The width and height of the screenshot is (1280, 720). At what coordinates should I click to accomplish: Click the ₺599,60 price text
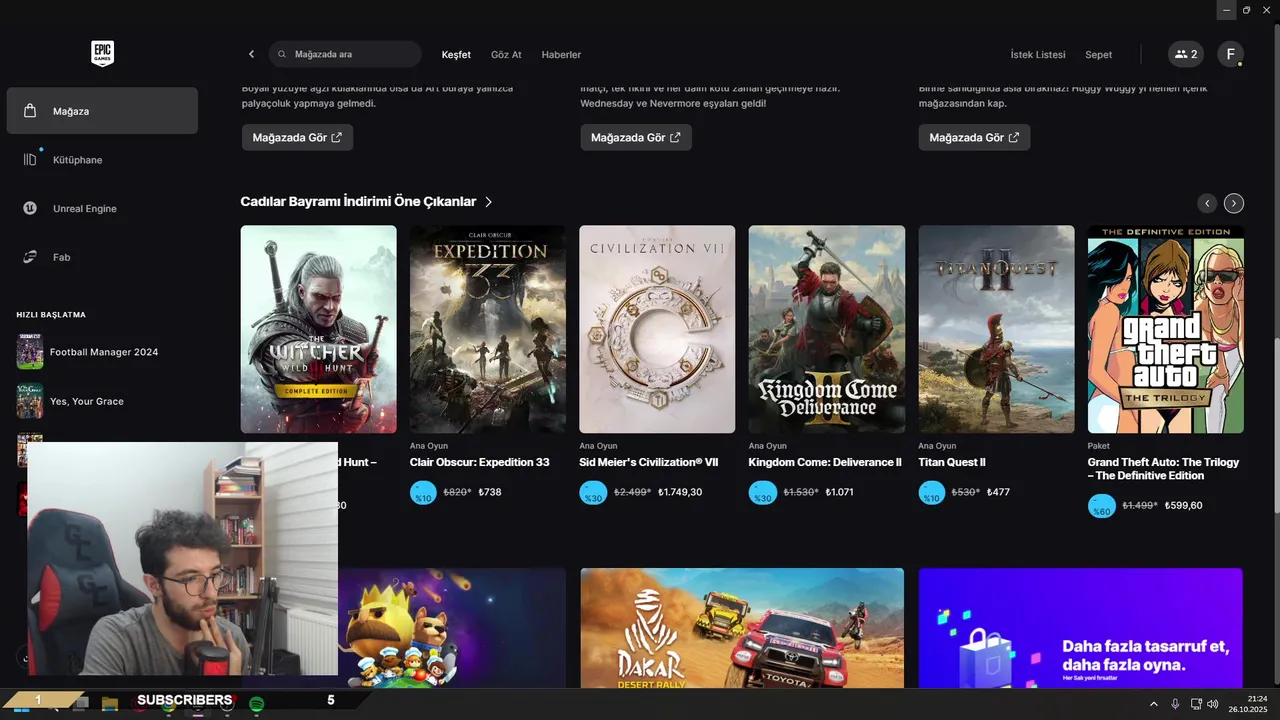tap(1185, 505)
